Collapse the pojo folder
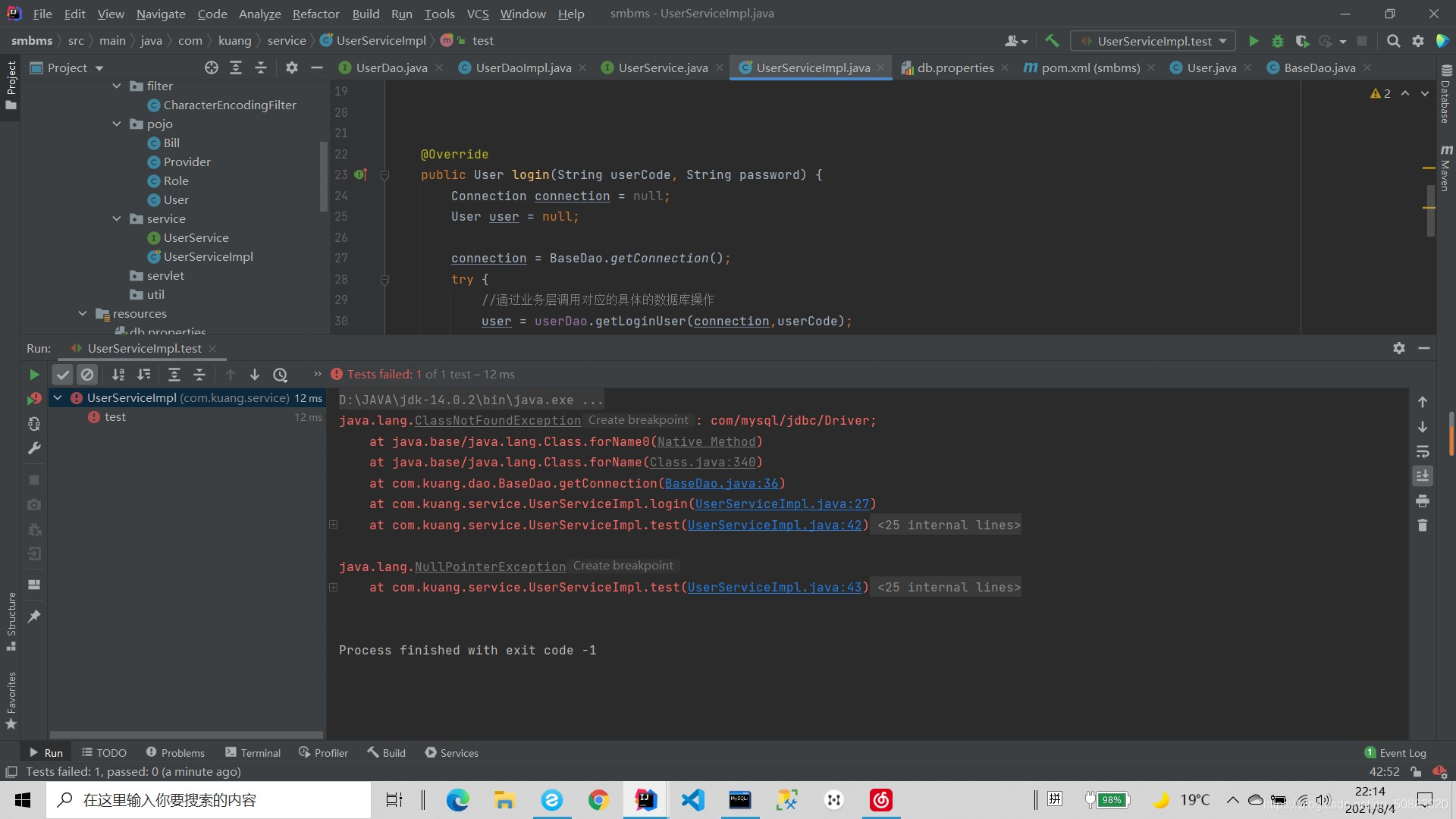This screenshot has height=819, width=1456. (x=117, y=124)
